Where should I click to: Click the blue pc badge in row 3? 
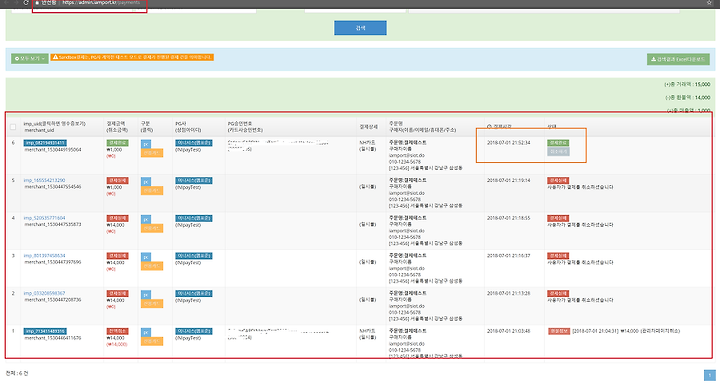146,257
